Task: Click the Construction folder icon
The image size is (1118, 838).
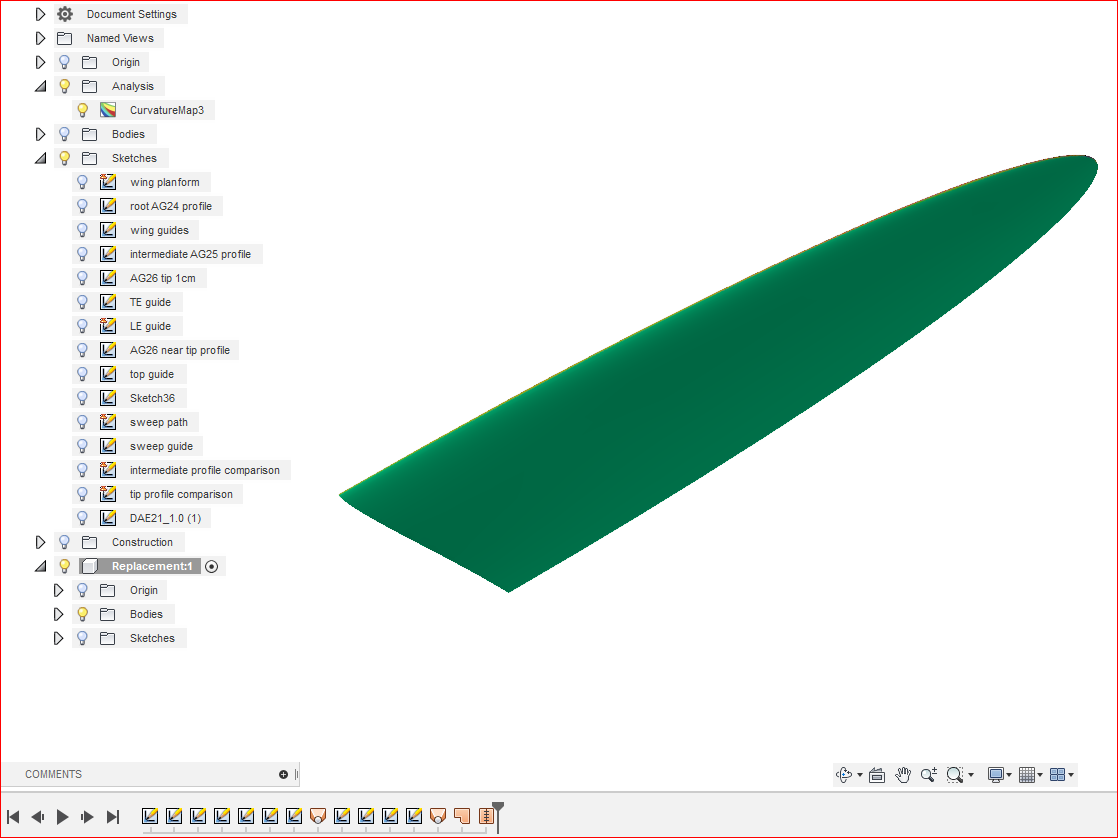Action: coord(89,542)
